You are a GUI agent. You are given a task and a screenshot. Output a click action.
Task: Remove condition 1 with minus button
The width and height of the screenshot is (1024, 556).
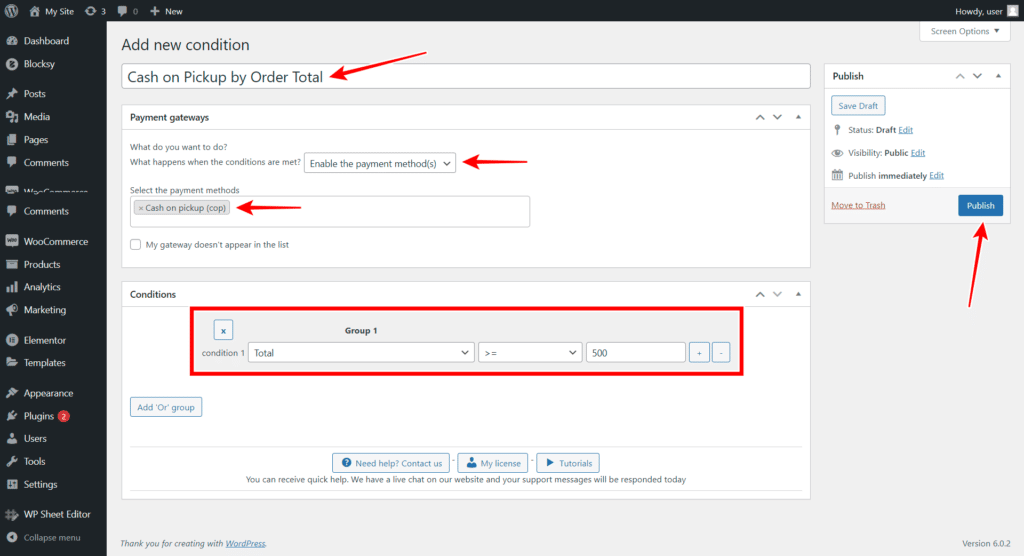[x=721, y=353]
